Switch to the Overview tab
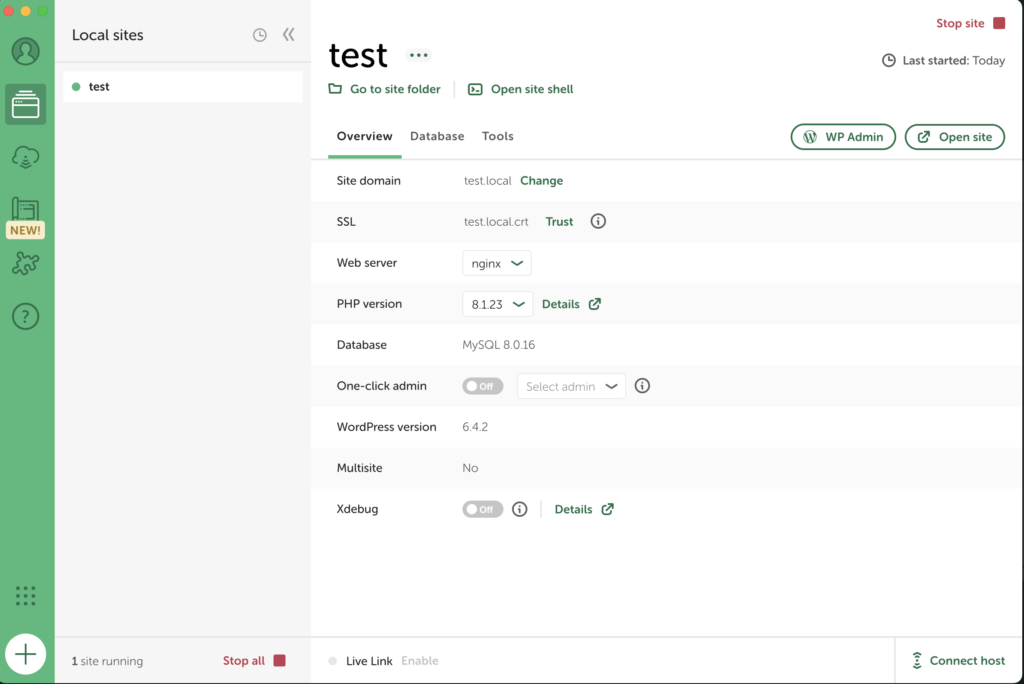The width and height of the screenshot is (1024, 684). [364, 137]
